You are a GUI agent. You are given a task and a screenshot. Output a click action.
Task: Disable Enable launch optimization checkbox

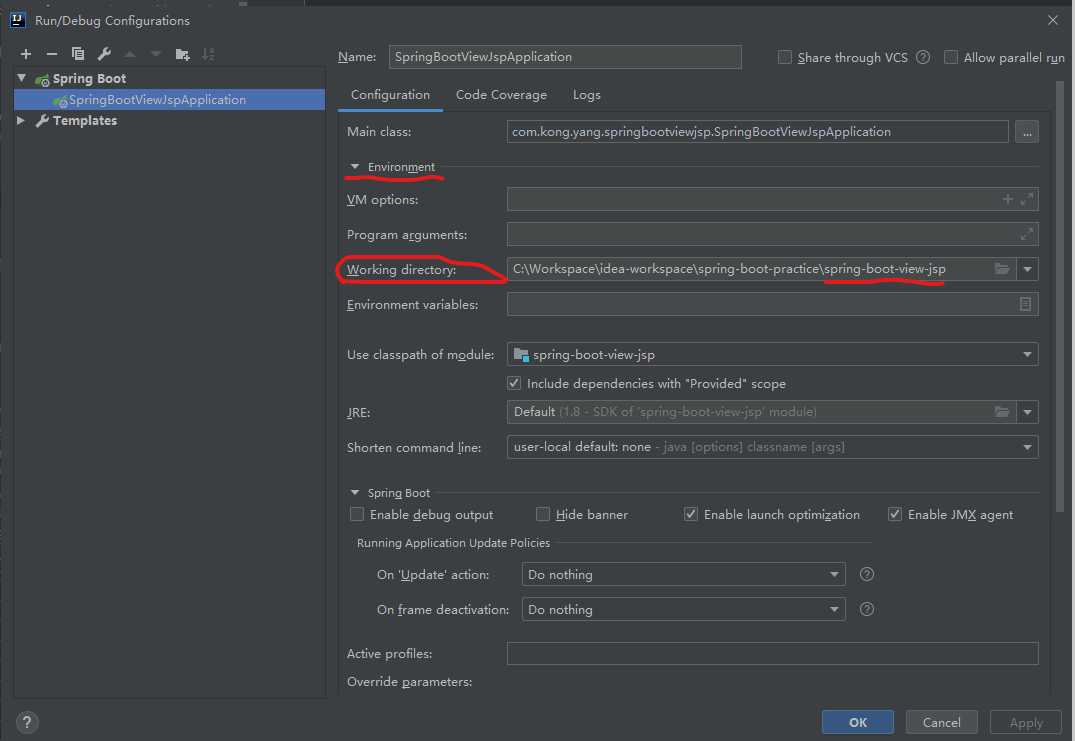[x=690, y=514]
